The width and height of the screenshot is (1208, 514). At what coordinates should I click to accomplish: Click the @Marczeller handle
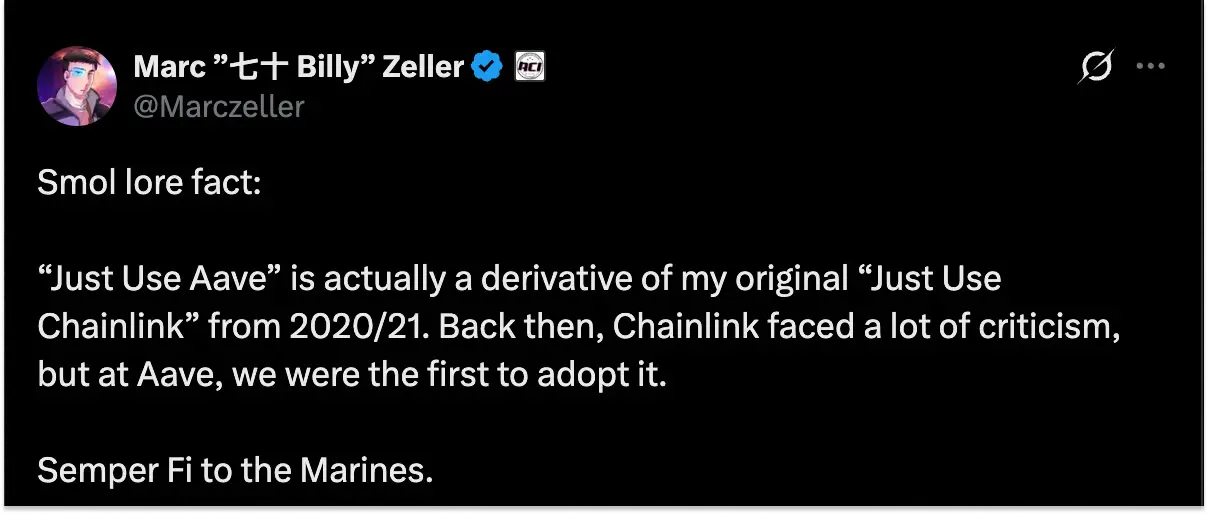(x=218, y=106)
